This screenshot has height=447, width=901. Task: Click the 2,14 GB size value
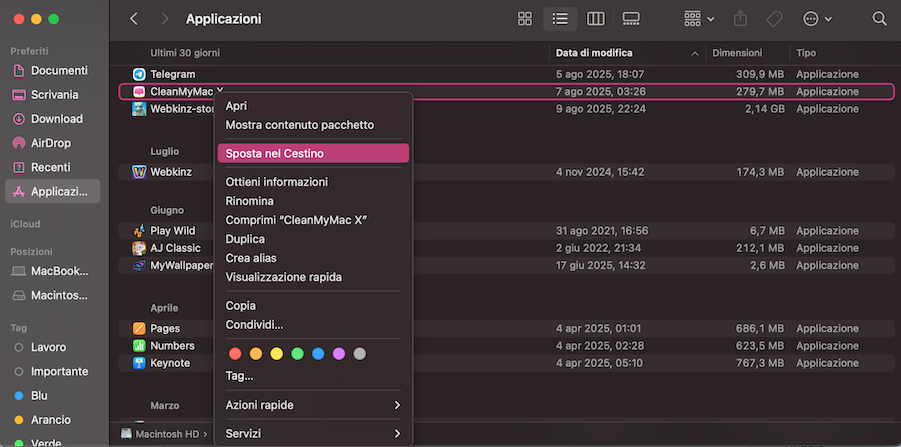[x=764, y=109]
